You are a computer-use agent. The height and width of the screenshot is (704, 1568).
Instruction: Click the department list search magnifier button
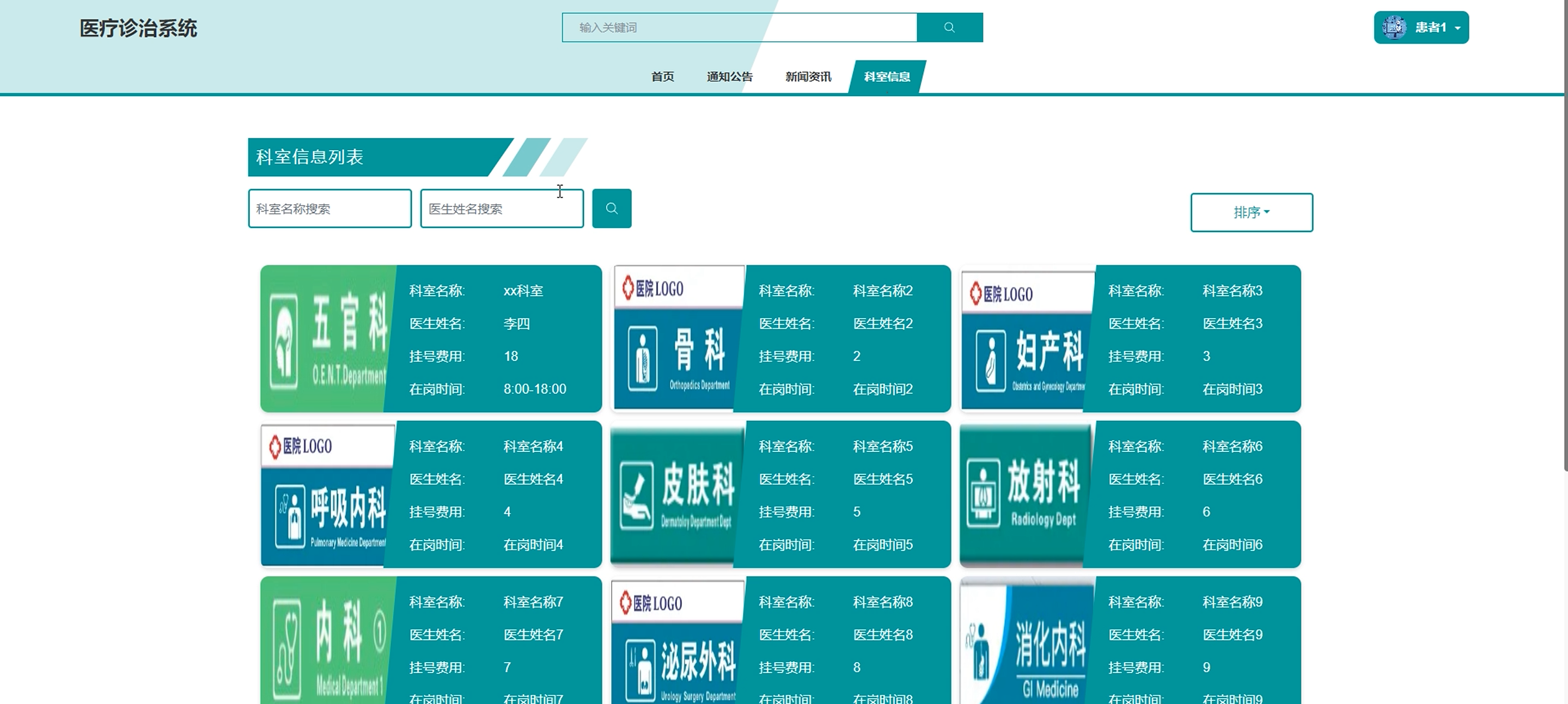(x=611, y=209)
